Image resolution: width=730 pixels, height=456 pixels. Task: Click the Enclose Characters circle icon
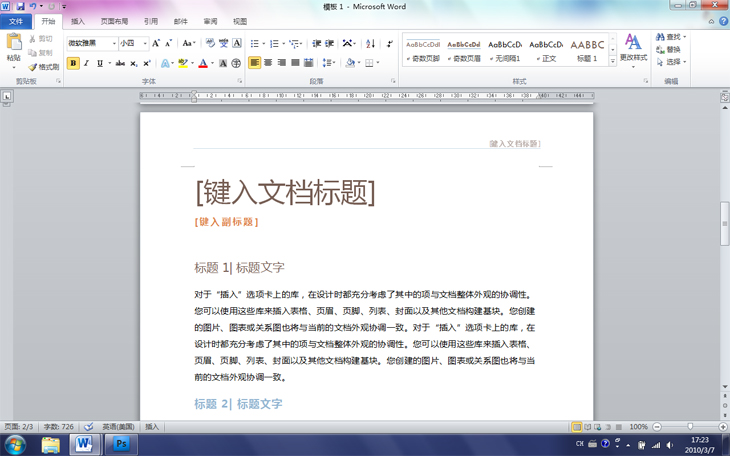pos(236,63)
